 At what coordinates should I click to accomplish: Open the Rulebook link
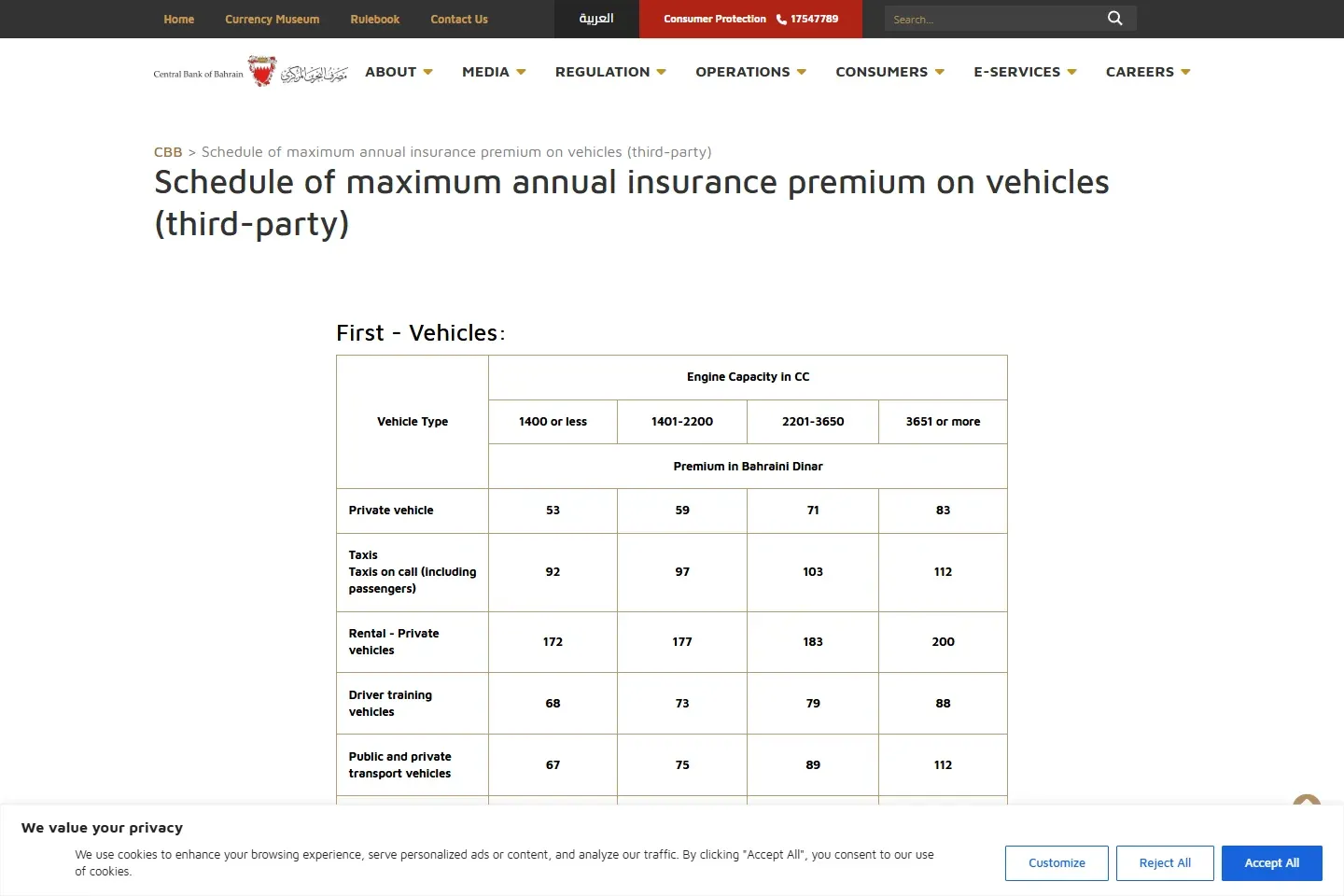pyautogui.click(x=375, y=20)
